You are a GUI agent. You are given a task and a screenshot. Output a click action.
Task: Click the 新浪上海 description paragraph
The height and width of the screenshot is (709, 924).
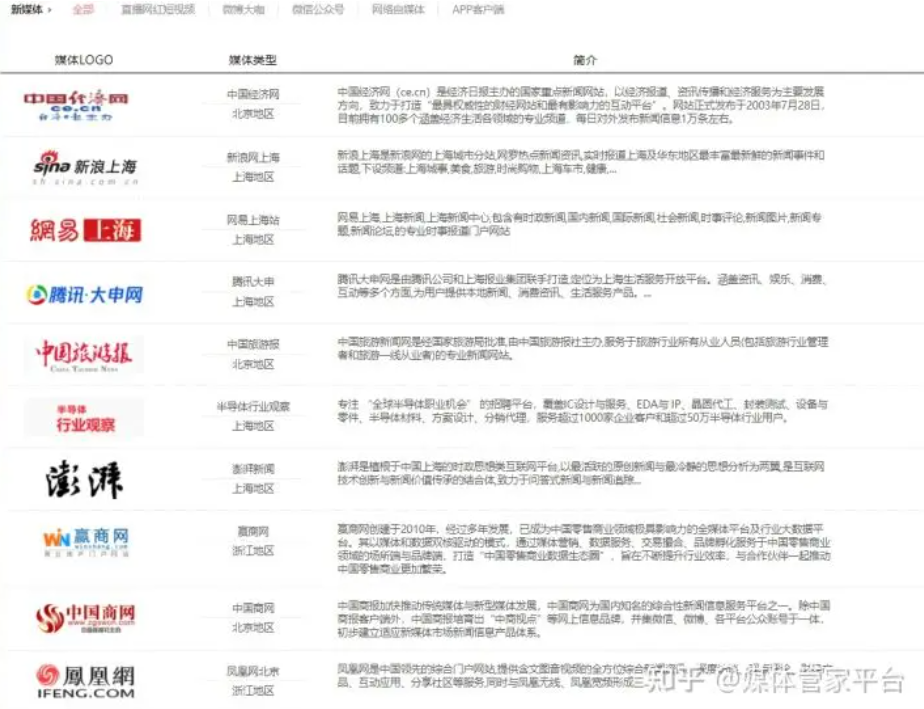(582, 162)
